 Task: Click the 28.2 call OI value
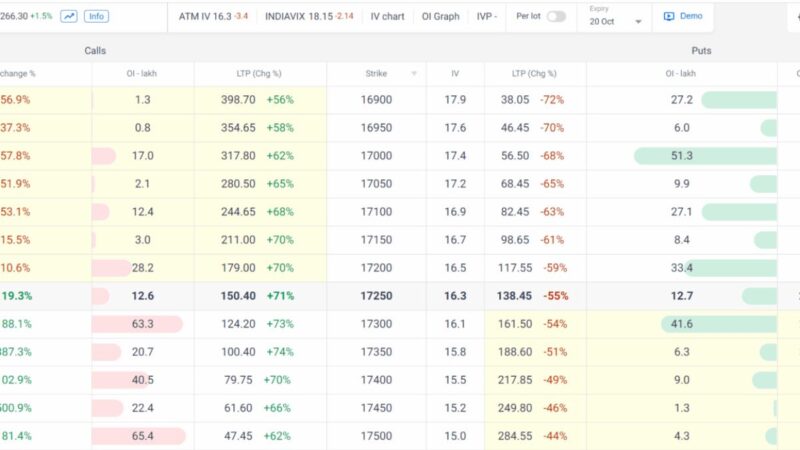click(x=143, y=268)
